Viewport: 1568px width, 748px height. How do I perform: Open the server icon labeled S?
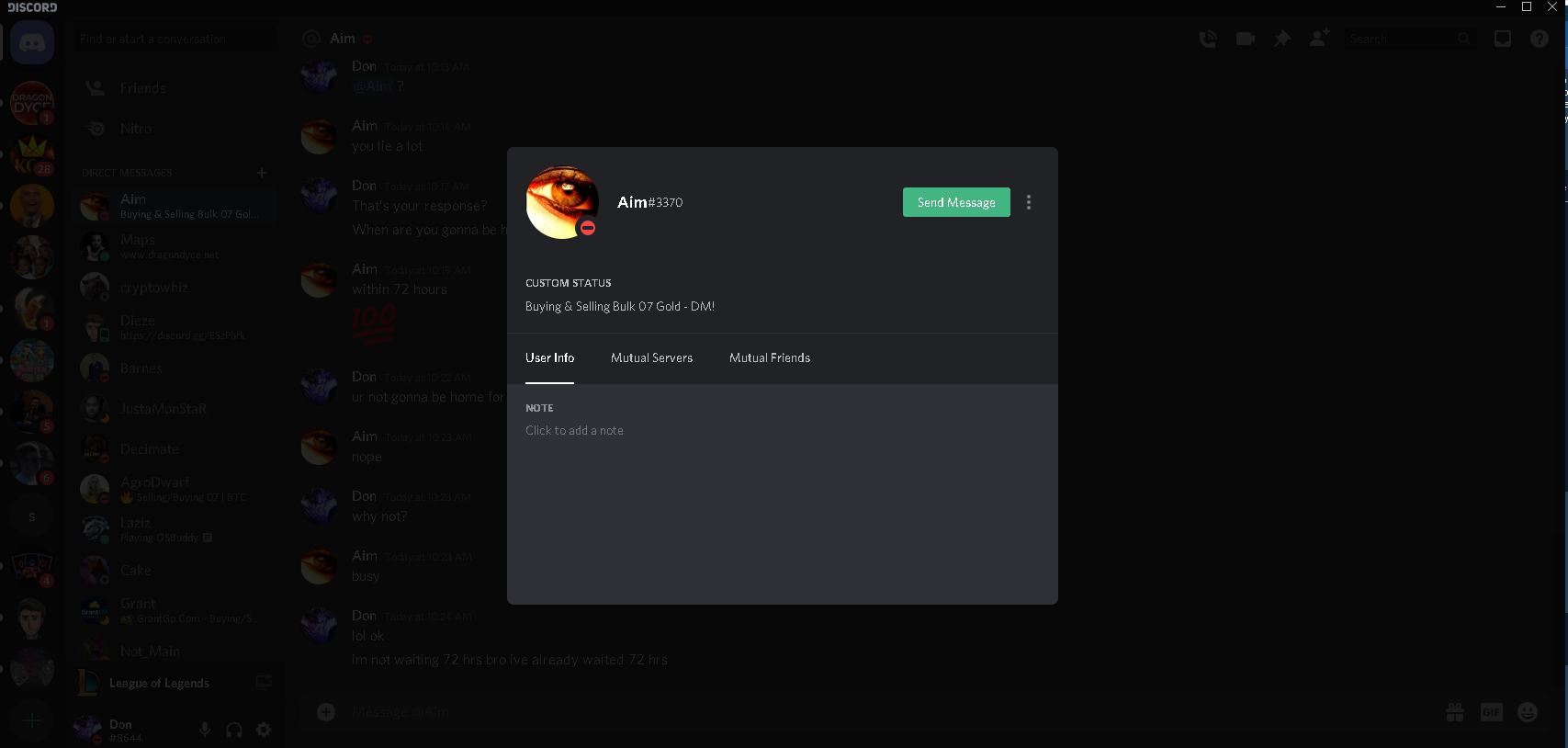pos(32,516)
